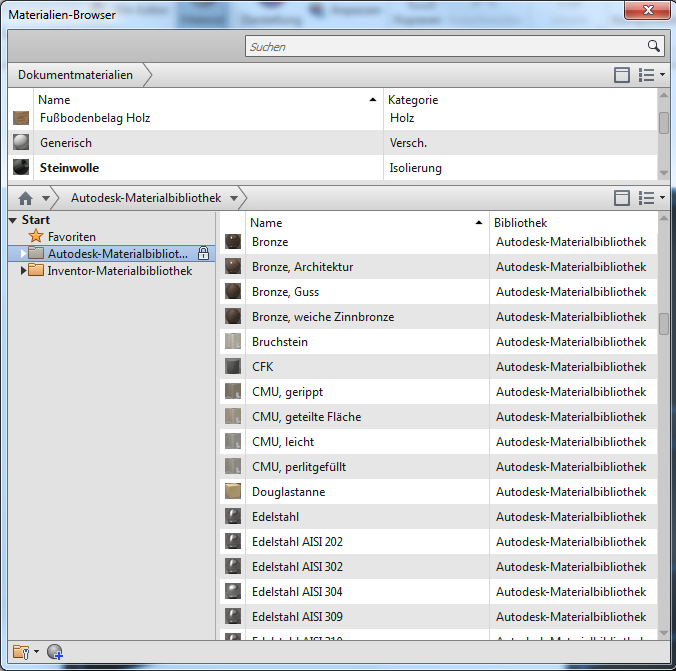Image resolution: width=676 pixels, height=671 pixels.
Task: Click CMU, leicht material swatch
Action: [x=233, y=442]
